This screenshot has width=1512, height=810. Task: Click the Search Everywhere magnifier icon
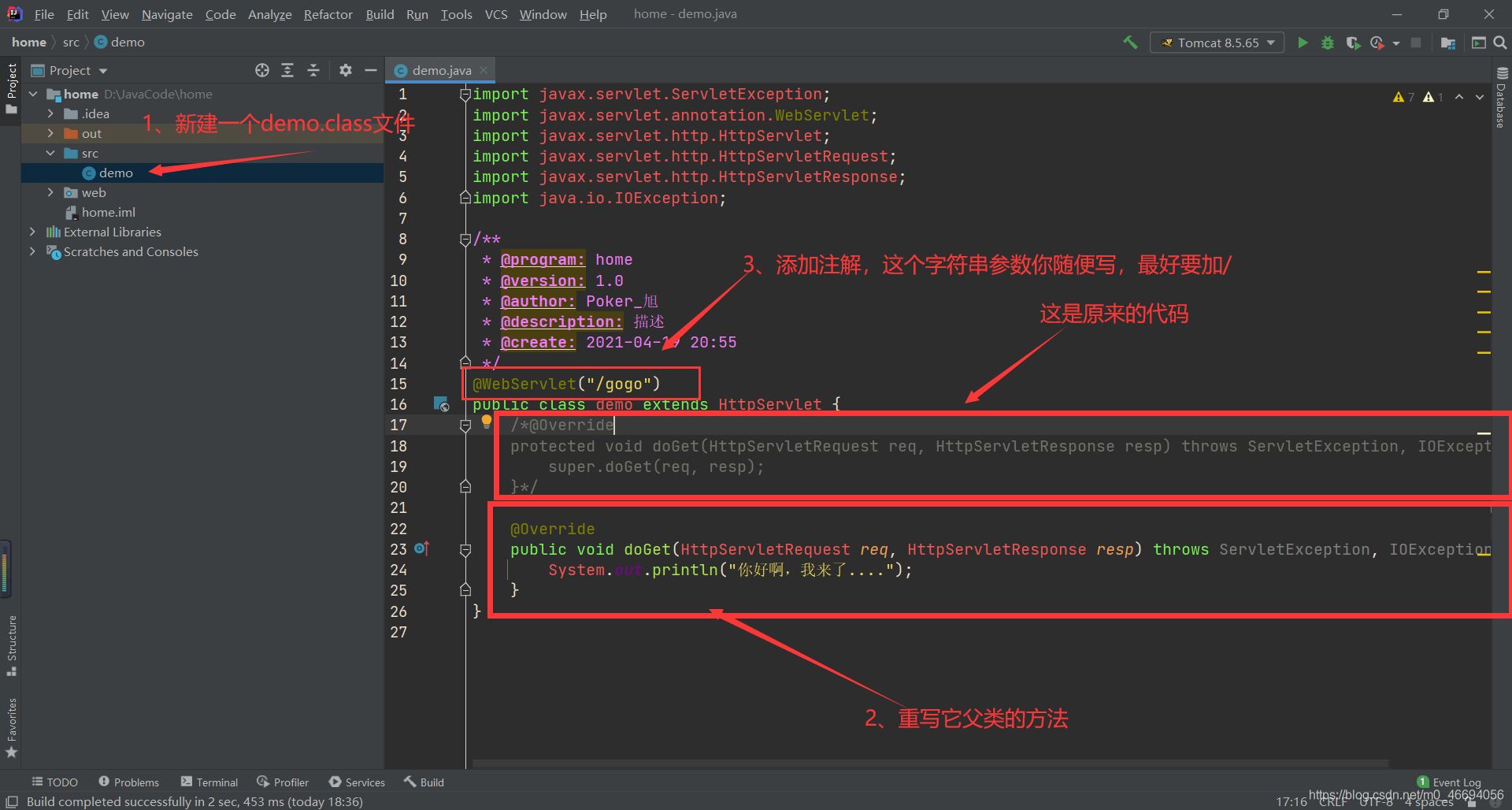[x=1500, y=43]
